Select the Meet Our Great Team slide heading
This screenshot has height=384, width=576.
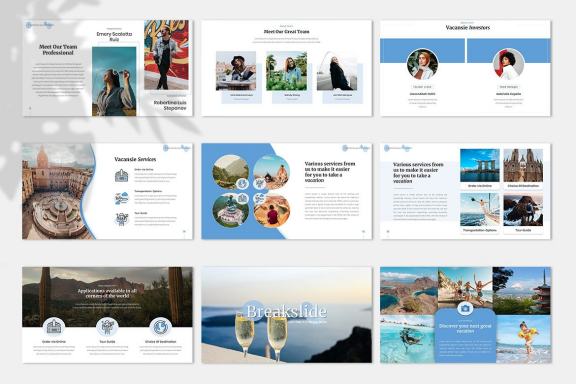[x=287, y=32]
